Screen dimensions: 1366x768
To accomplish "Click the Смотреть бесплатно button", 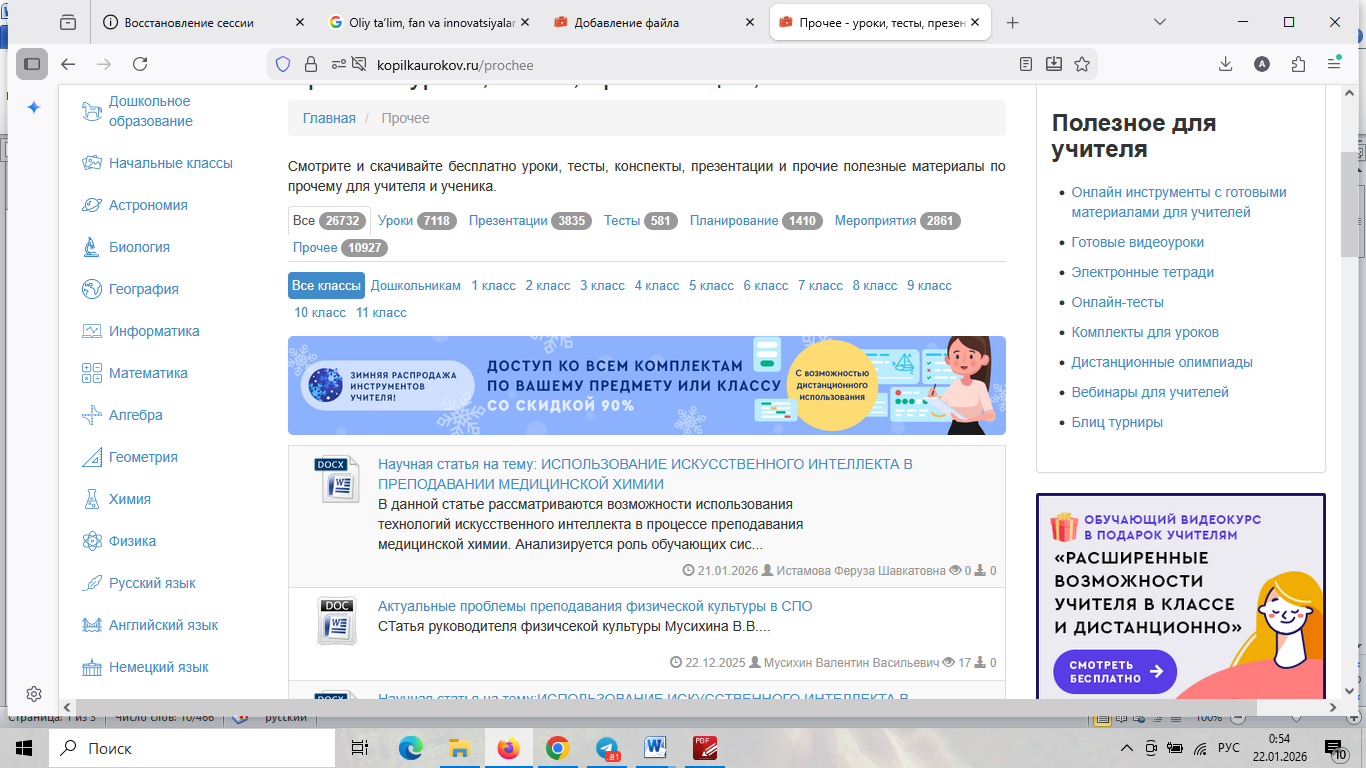I will (x=1114, y=672).
